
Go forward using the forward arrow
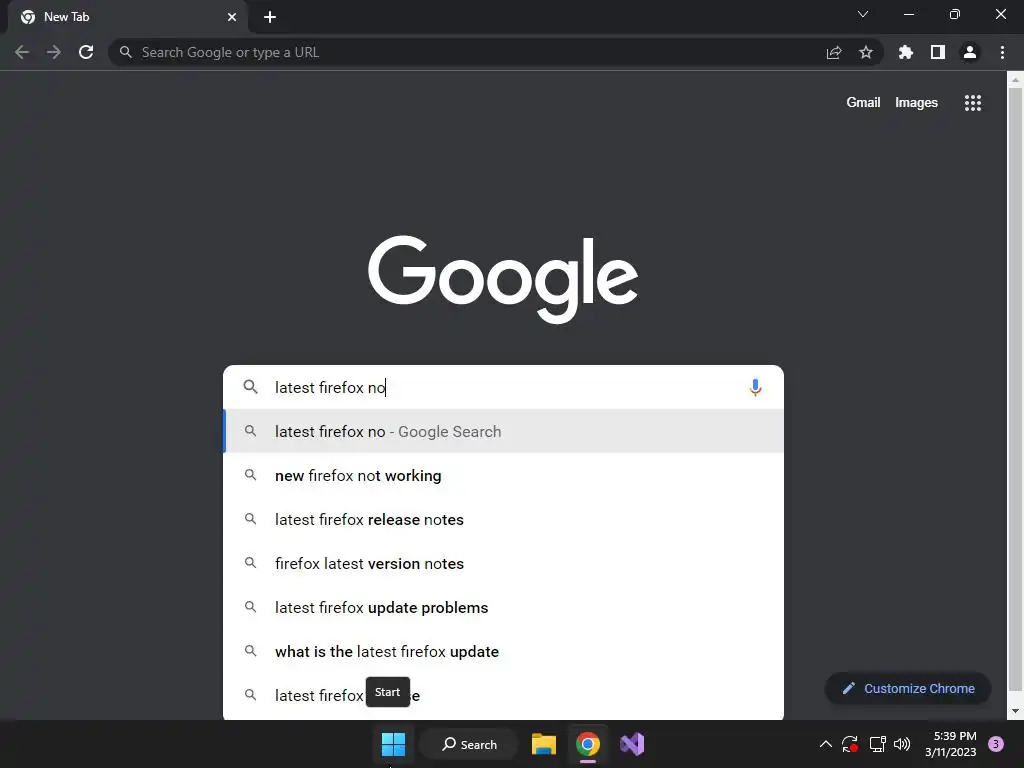(x=54, y=52)
